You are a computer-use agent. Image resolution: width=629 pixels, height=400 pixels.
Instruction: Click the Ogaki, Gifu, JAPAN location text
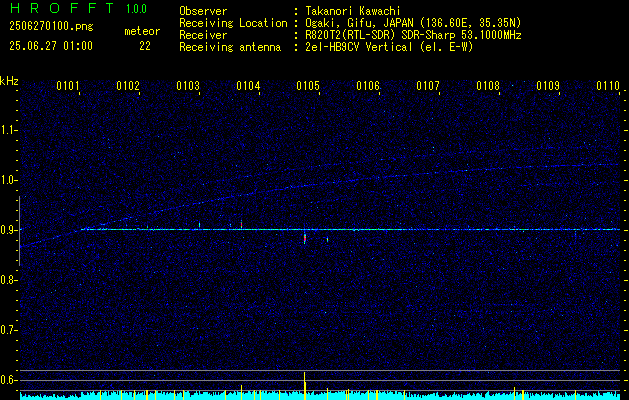click(x=413, y=23)
